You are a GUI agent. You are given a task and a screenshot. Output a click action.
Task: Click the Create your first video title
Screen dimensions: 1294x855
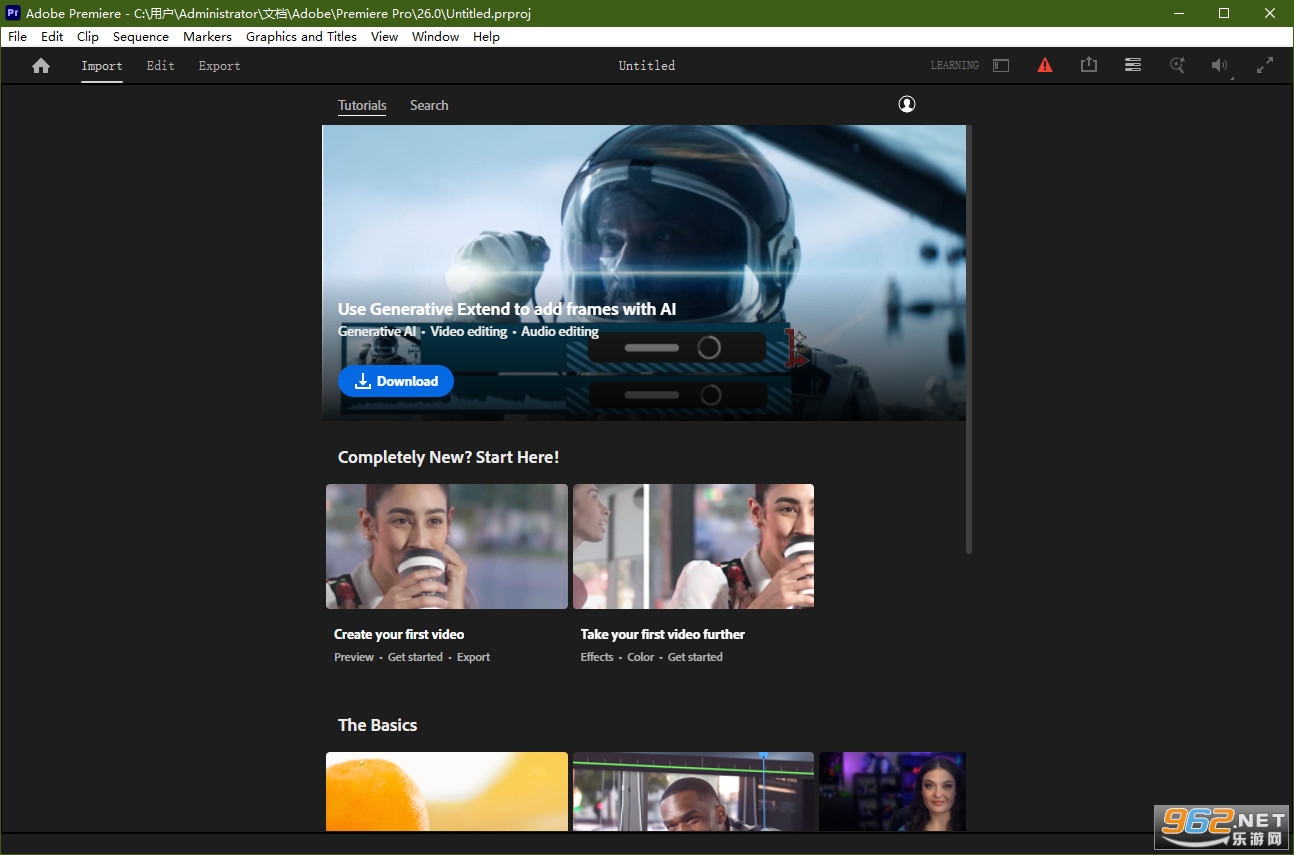[399, 634]
